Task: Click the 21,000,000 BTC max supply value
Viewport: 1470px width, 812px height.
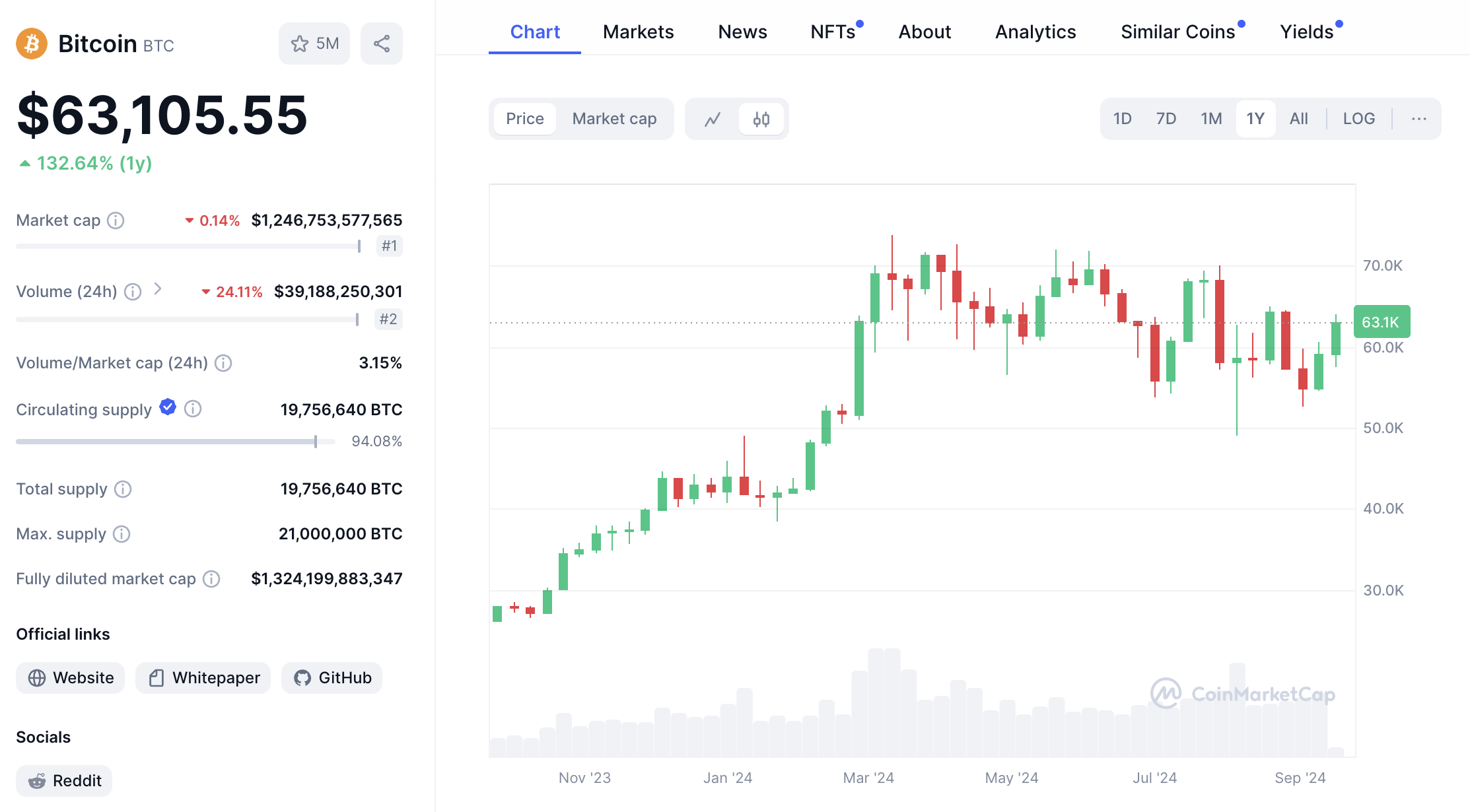Action: [x=341, y=534]
